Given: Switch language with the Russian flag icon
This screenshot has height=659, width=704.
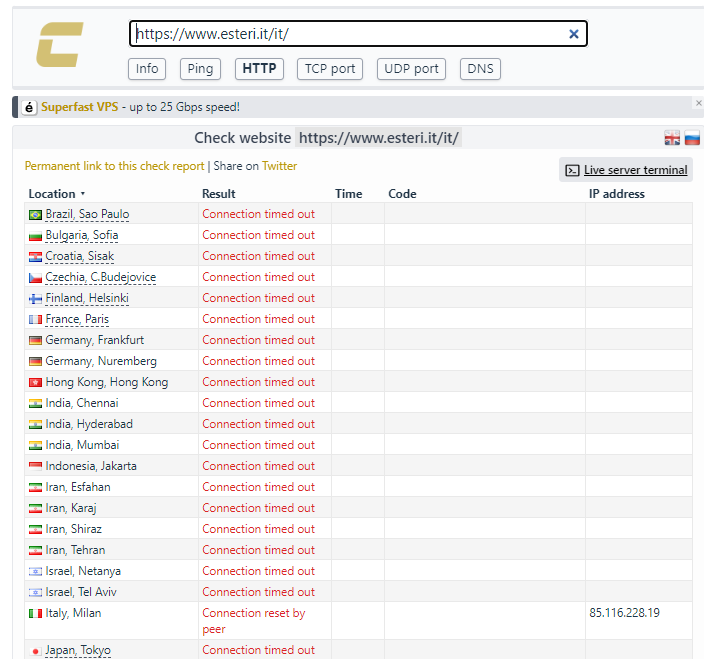Looking at the screenshot, I should [x=692, y=138].
